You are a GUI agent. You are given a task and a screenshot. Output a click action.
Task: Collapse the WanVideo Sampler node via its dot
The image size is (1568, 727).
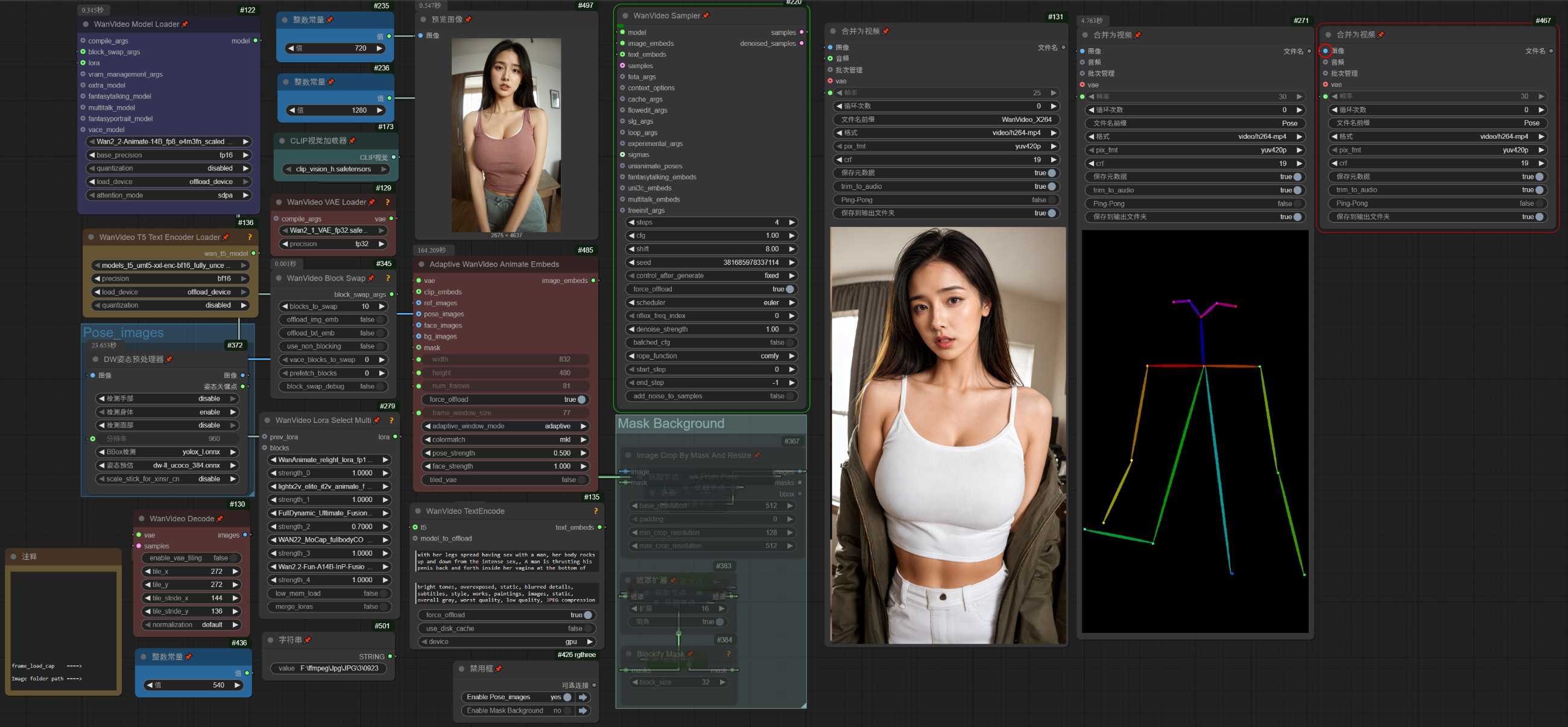pyautogui.click(x=625, y=16)
